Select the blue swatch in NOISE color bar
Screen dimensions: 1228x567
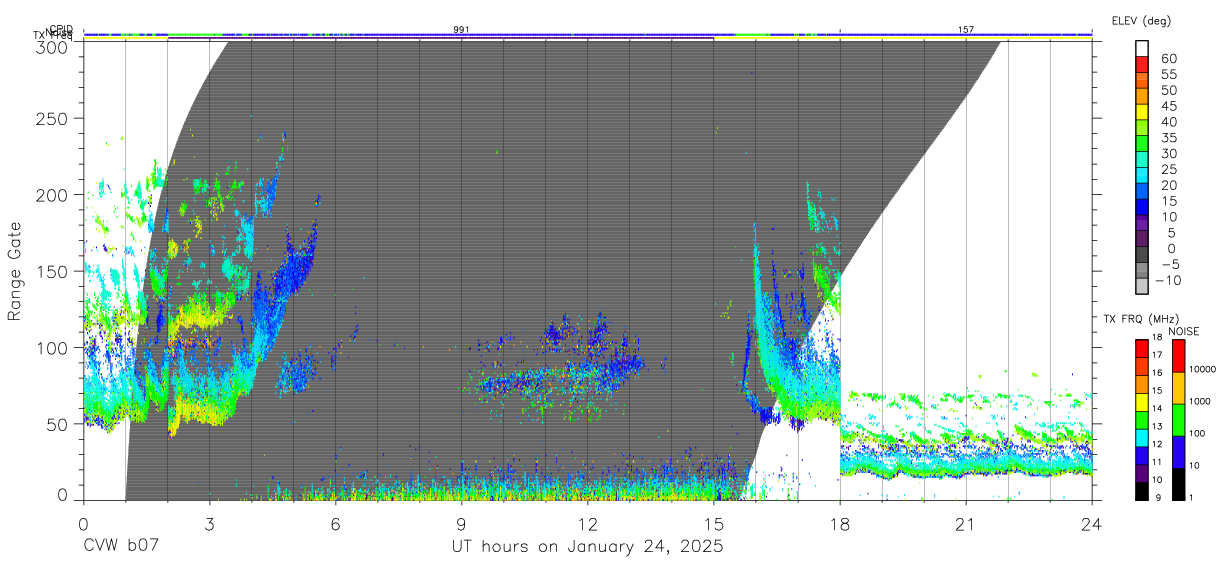coord(1177,452)
